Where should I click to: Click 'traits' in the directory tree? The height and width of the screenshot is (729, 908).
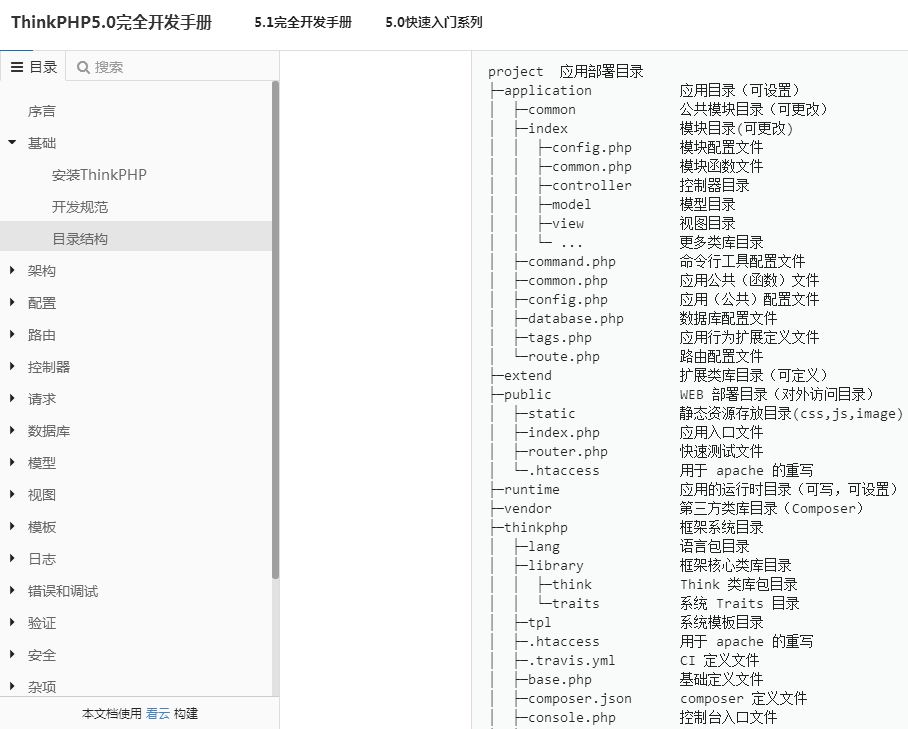(576, 604)
